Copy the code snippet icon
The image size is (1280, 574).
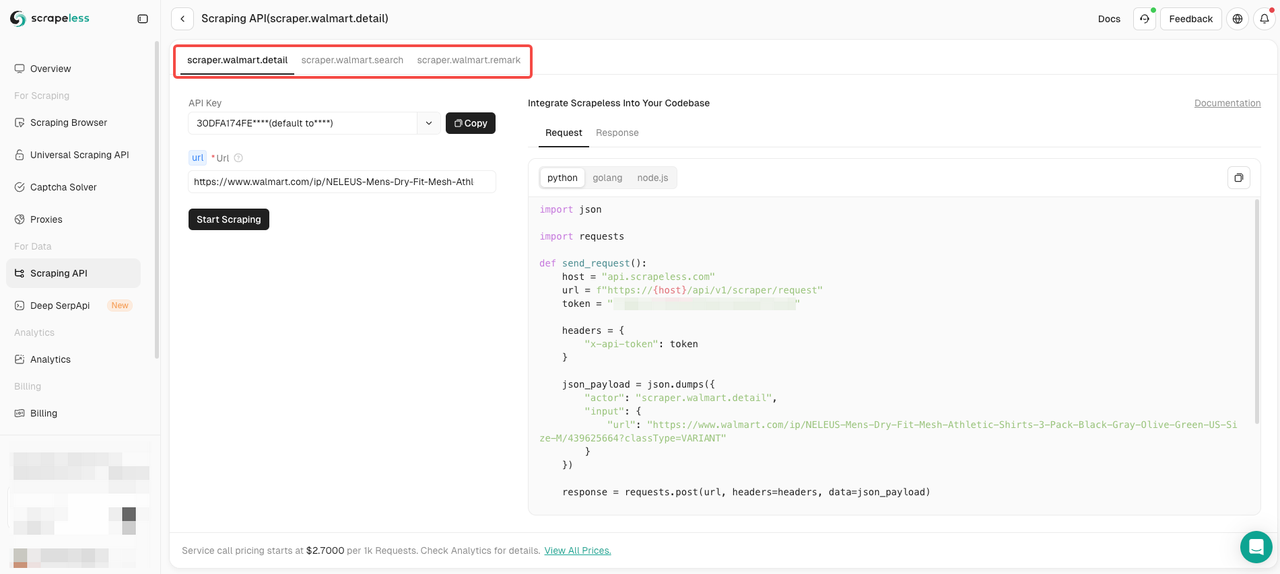[1239, 177]
